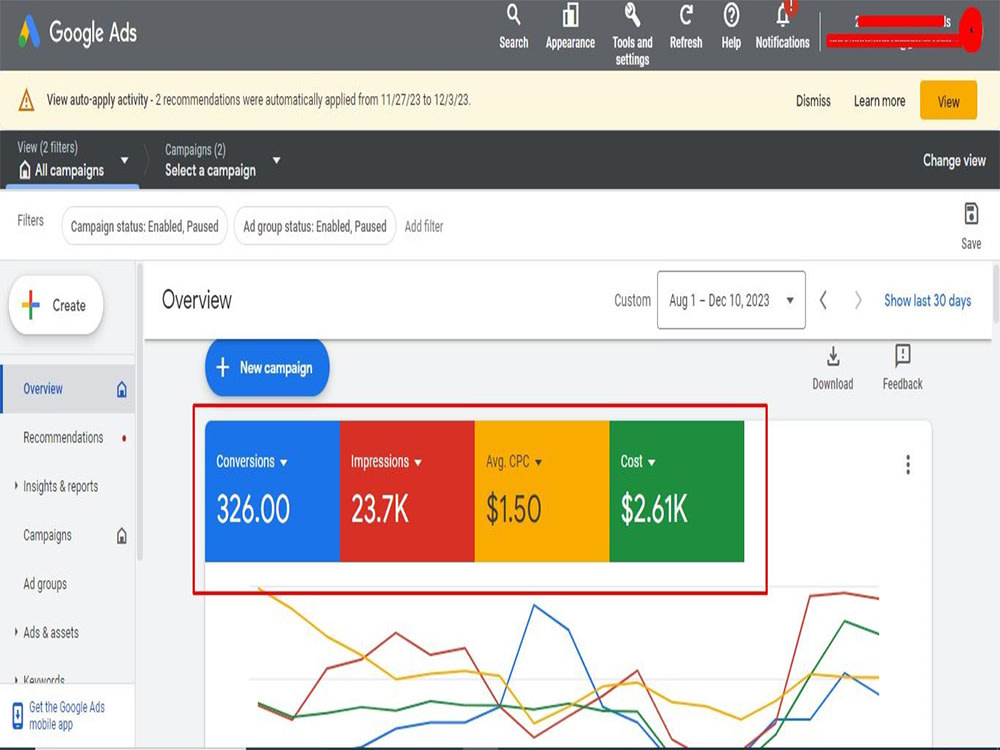Click the Google Ads mobile app phone icon

tap(17, 716)
